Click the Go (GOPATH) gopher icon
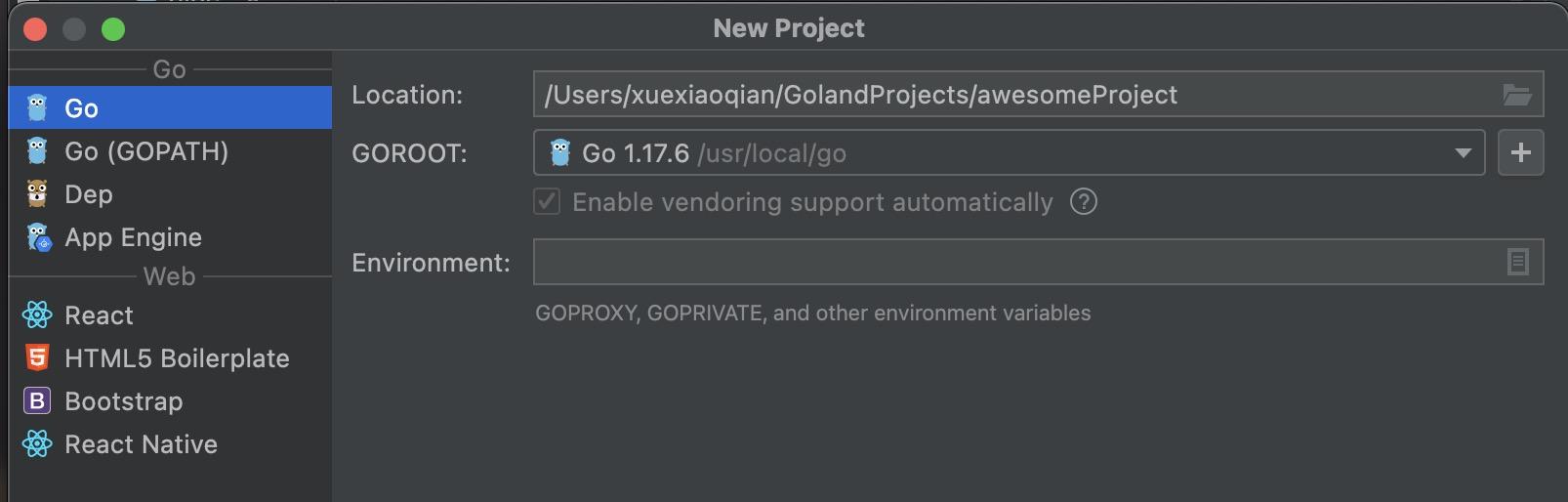 [37, 150]
